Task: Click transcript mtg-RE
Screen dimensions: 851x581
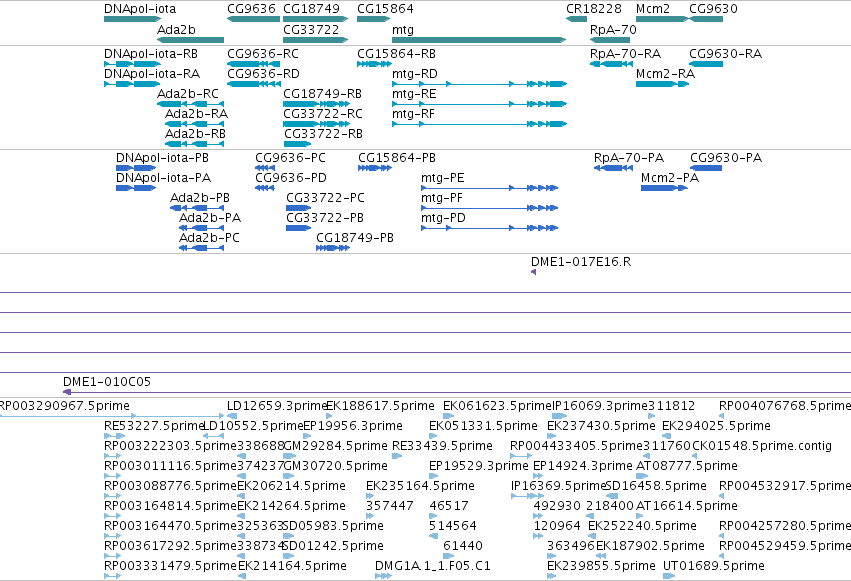Action: pos(414,94)
